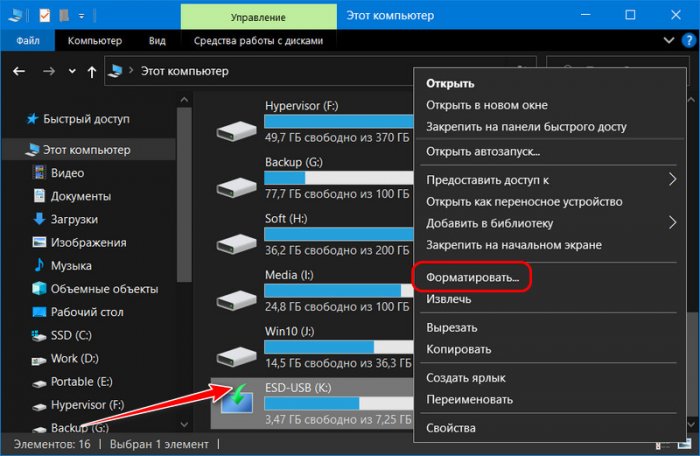
Task: Click the Soft (H:) drive icon
Action: (237, 243)
